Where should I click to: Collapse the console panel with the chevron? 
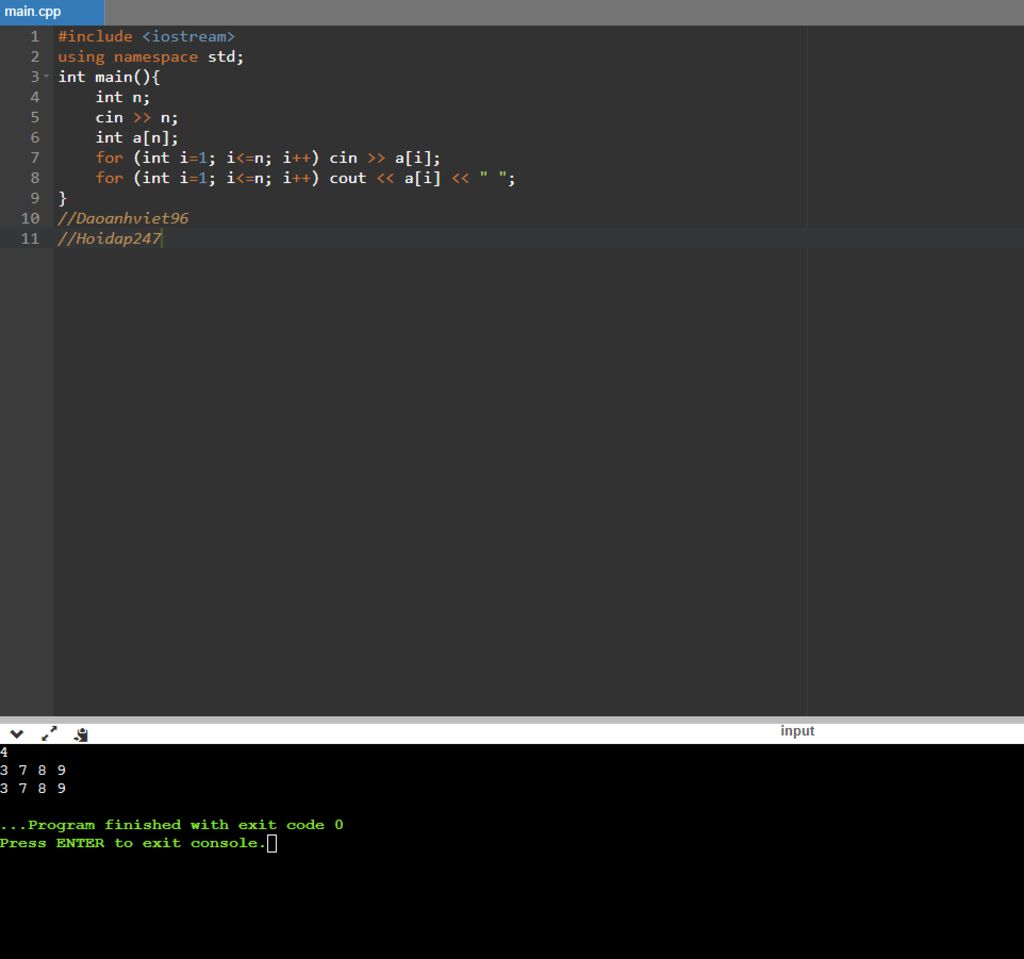coord(17,734)
